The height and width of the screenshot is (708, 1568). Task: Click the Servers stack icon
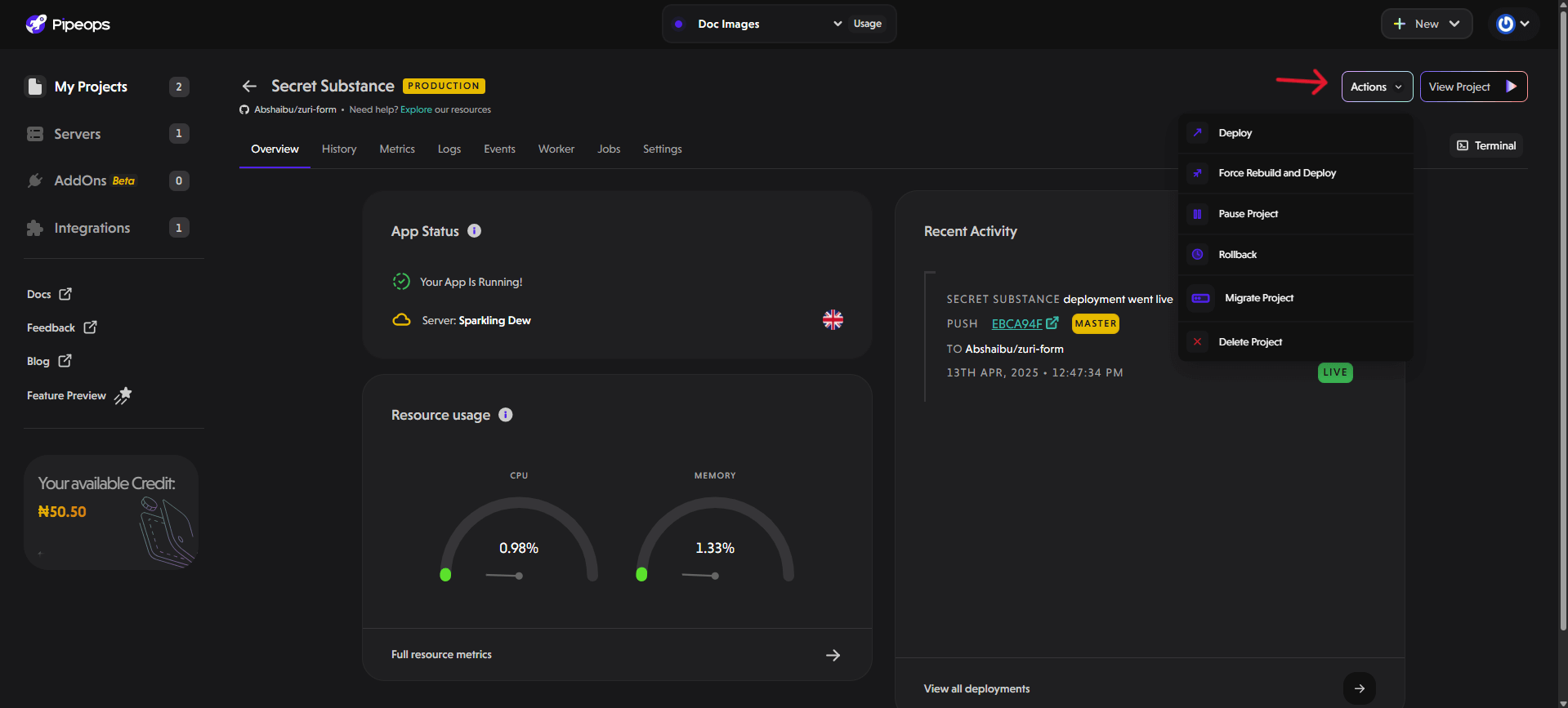click(x=35, y=134)
